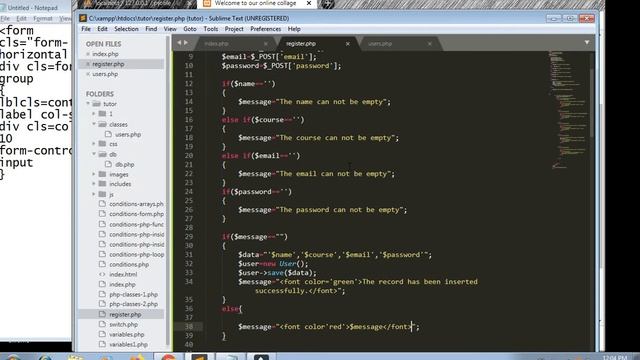
Task: Open db.php inside the db folder
Action: pyautogui.click(x=124, y=164)
